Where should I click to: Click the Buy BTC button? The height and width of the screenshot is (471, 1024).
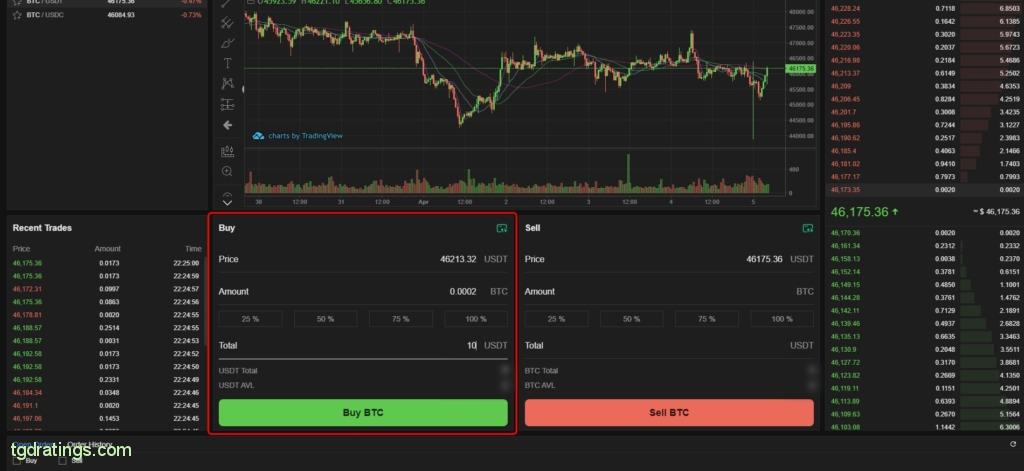coord(363,413)
